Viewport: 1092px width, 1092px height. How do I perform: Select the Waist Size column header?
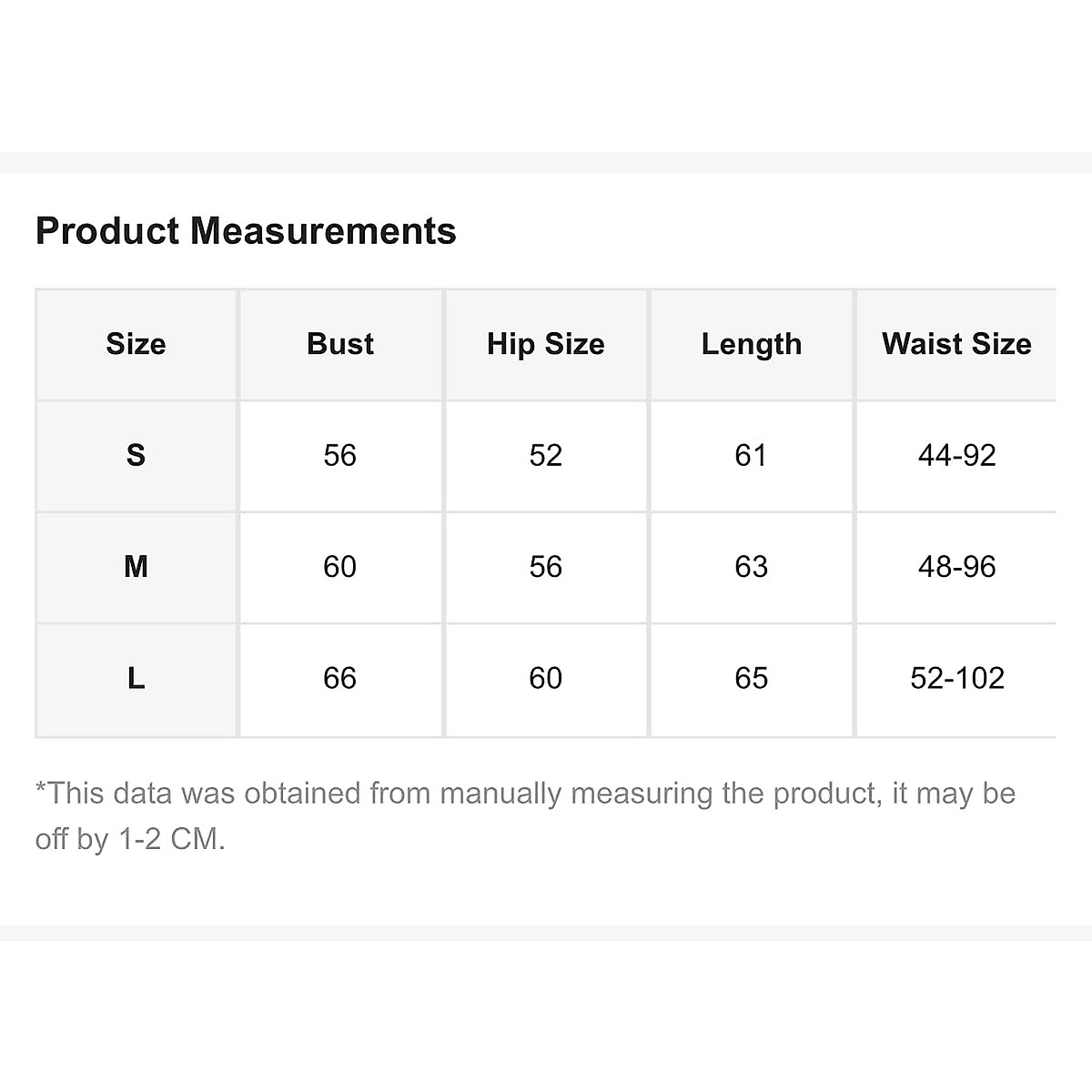(956, 344)
